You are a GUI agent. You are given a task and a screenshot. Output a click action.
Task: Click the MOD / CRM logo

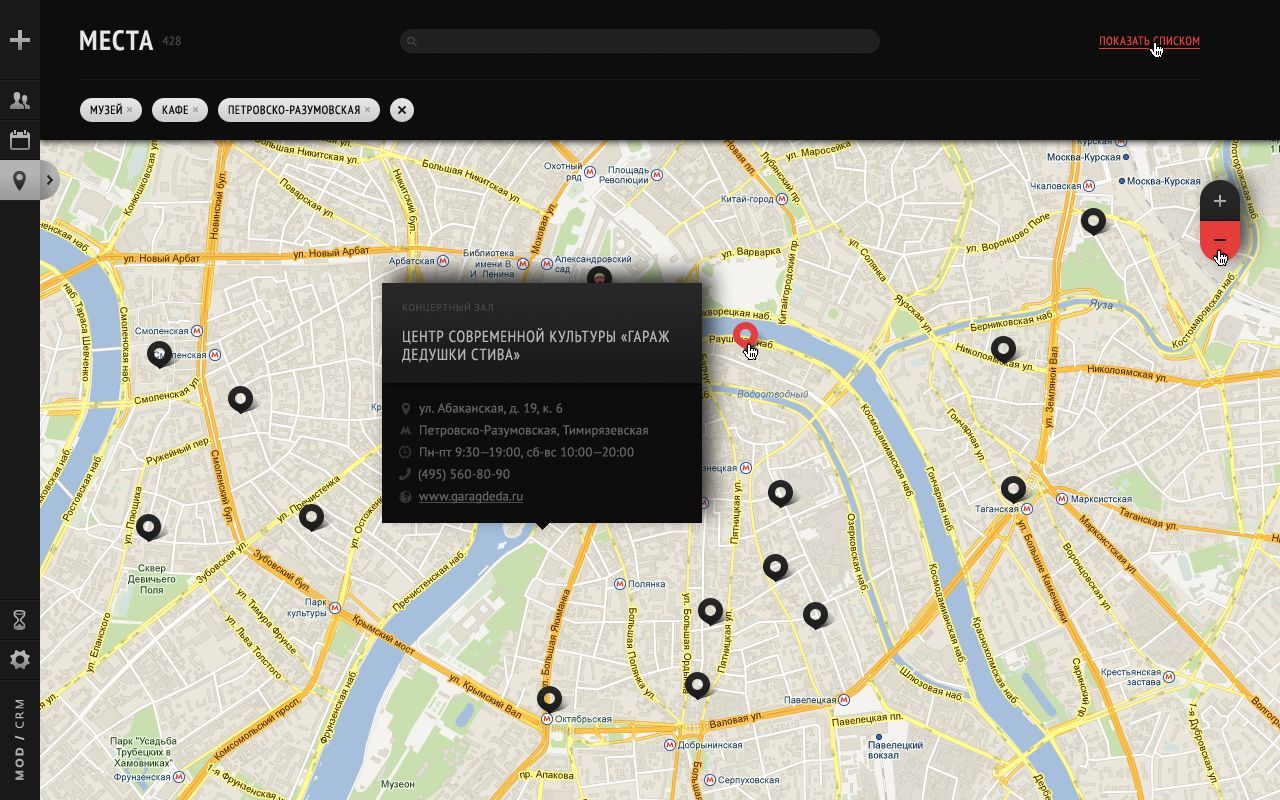coord(19,740)
